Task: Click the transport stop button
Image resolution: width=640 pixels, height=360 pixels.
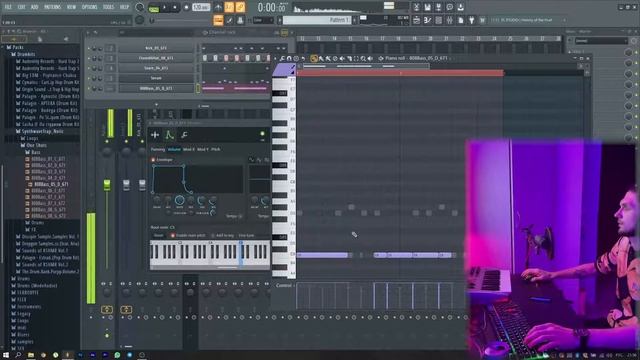Action: (175, 7)
